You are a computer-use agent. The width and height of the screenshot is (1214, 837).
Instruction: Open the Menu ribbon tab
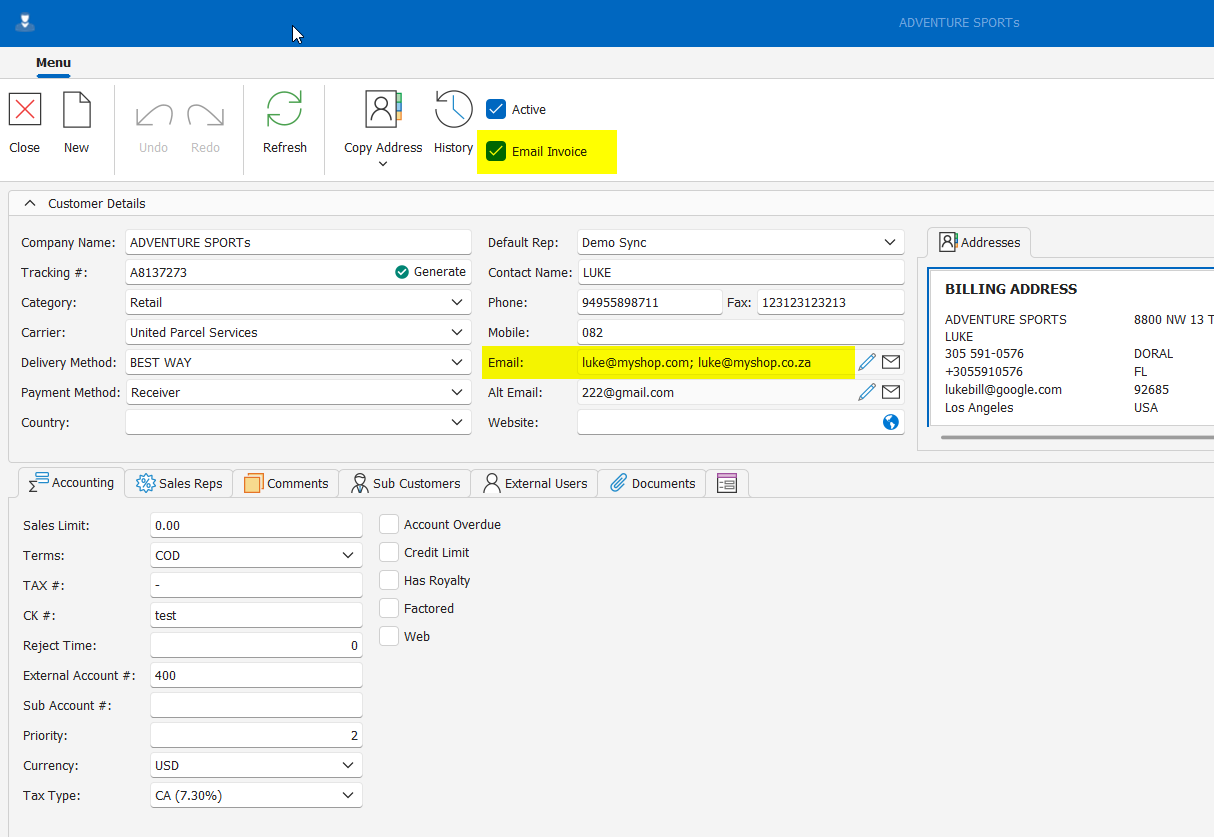click(x=54, y=62)
